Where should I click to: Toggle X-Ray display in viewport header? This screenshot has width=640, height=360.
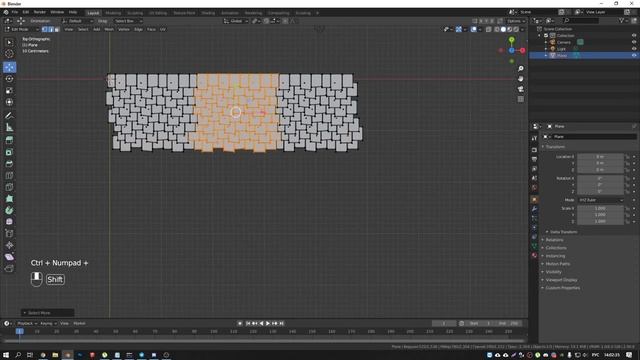[489, 29]
